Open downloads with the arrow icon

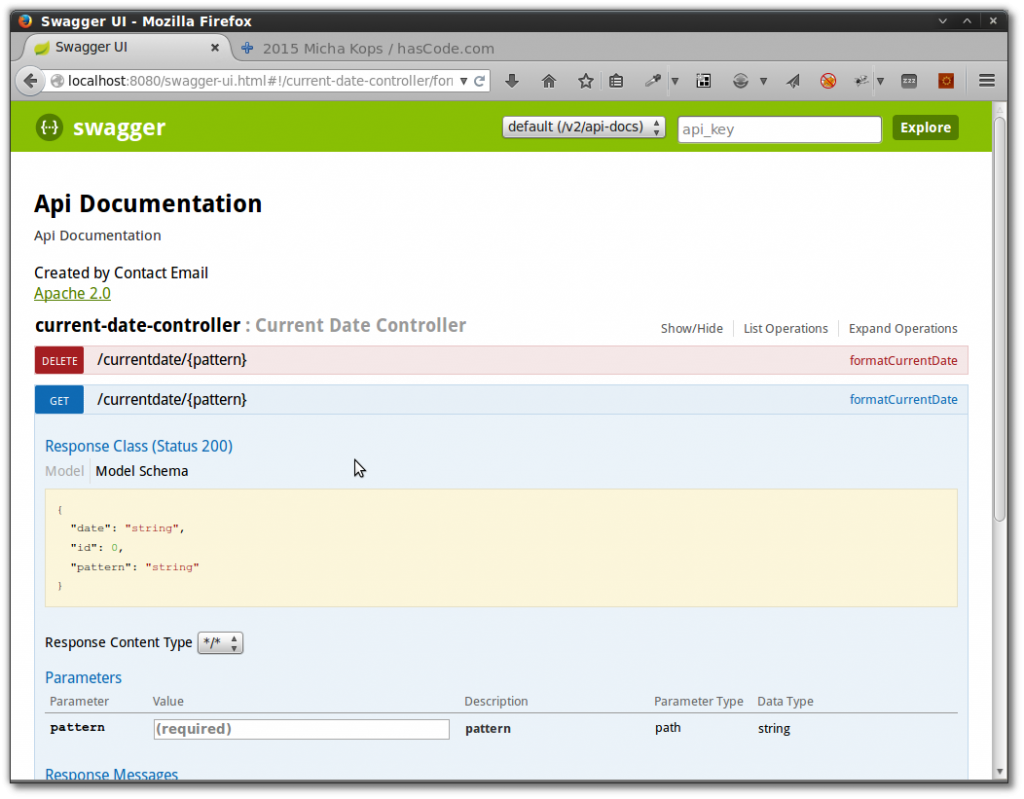[x=511, y=81]
